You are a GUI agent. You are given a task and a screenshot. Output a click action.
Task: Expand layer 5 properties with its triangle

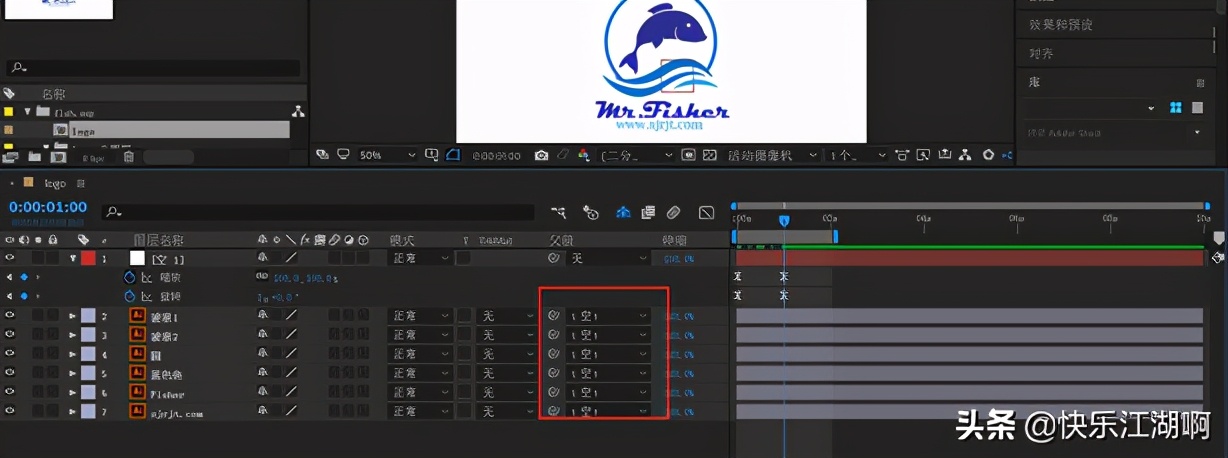[72, 373]
